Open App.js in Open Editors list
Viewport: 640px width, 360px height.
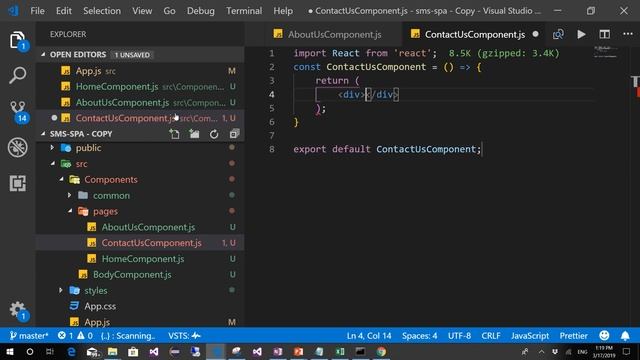(x=140, y=71)
